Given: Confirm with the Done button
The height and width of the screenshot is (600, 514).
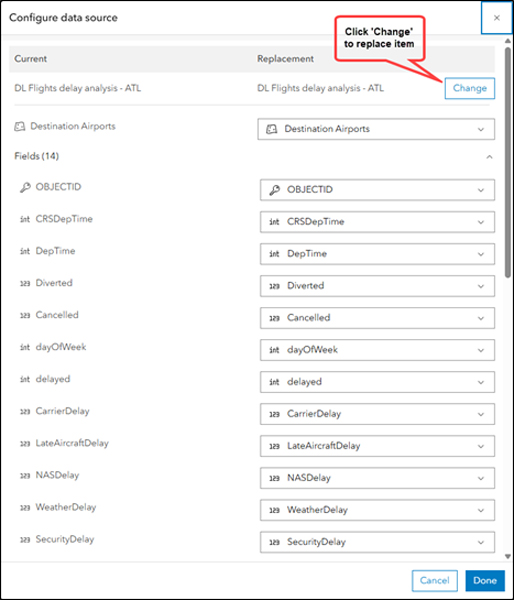Looking at the screenshot, I should point(485,580).
